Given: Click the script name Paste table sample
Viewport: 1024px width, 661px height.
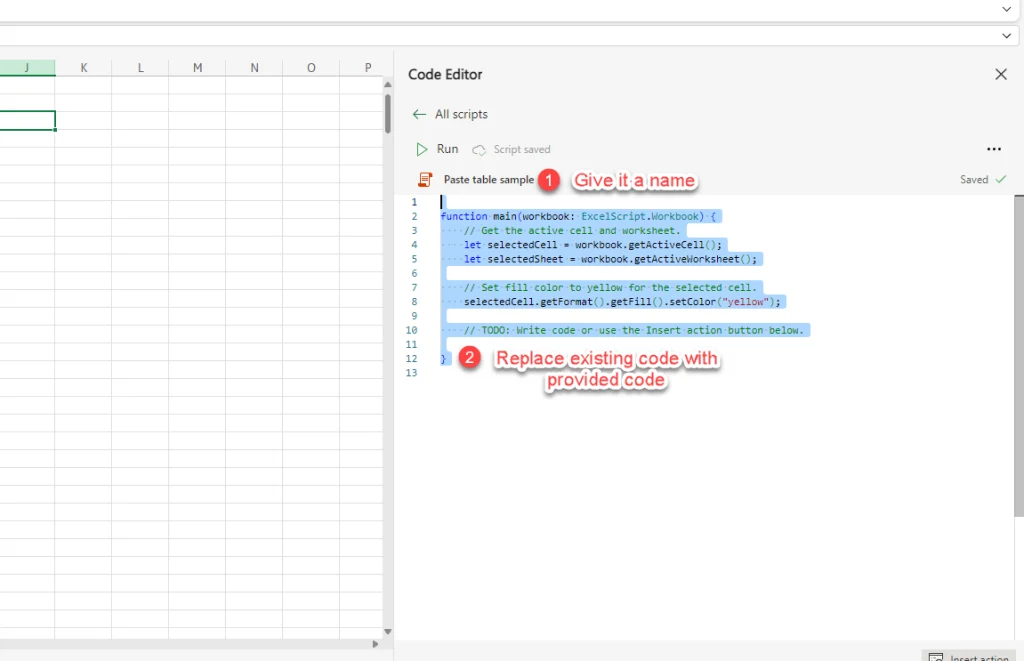Looking at the screenshot, I should tap(488, 180).
